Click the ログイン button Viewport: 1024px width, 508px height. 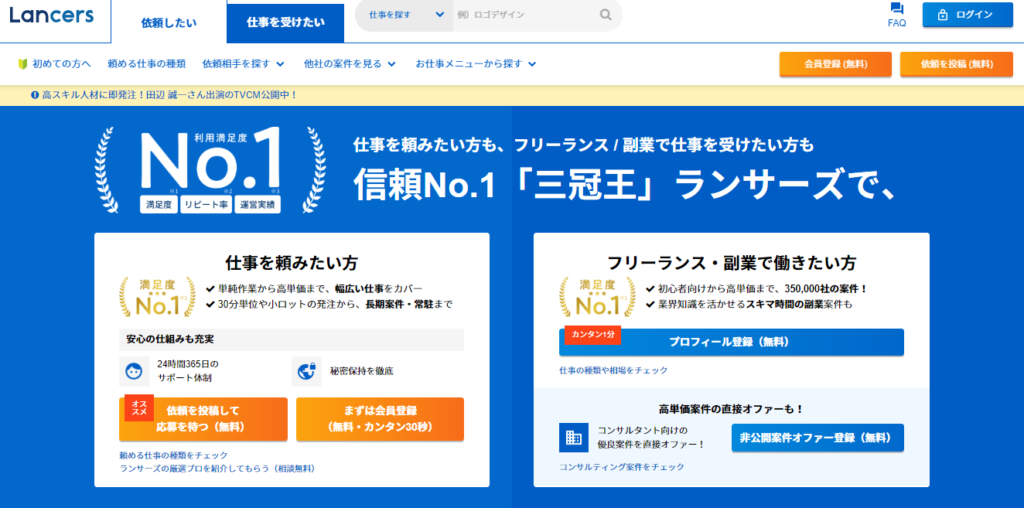(968, 15)
